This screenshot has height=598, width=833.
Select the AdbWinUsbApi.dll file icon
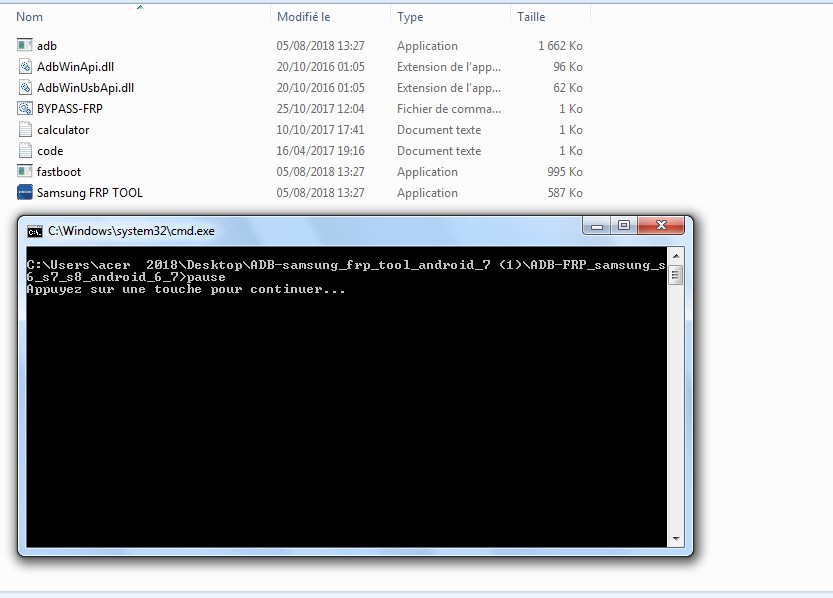point(23,87)
